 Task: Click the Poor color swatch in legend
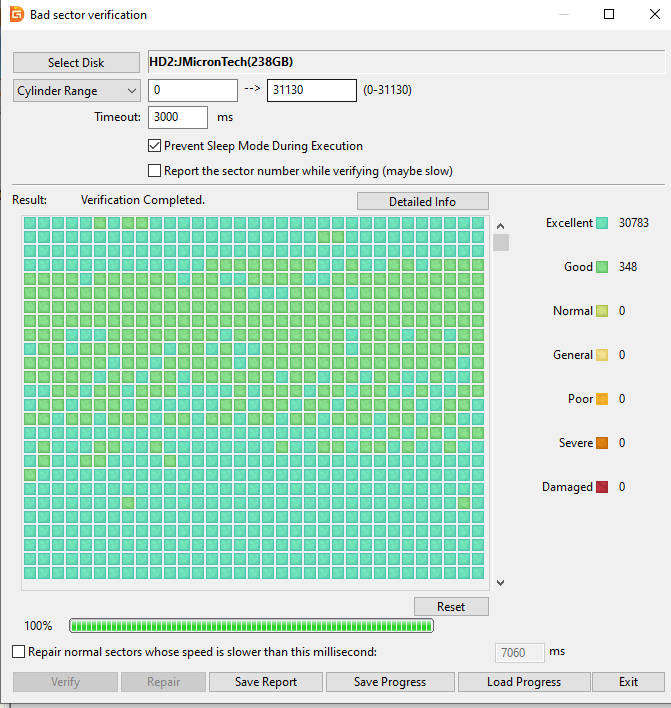pos(602,399)
